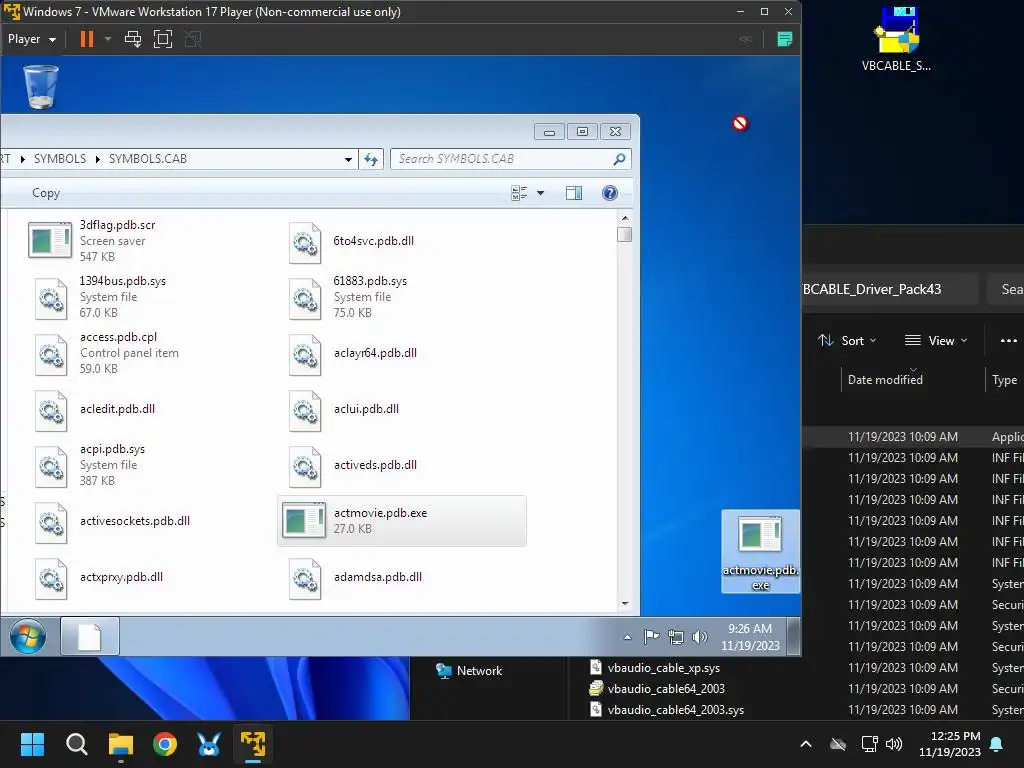Select Network in host navigation pane

469,671
